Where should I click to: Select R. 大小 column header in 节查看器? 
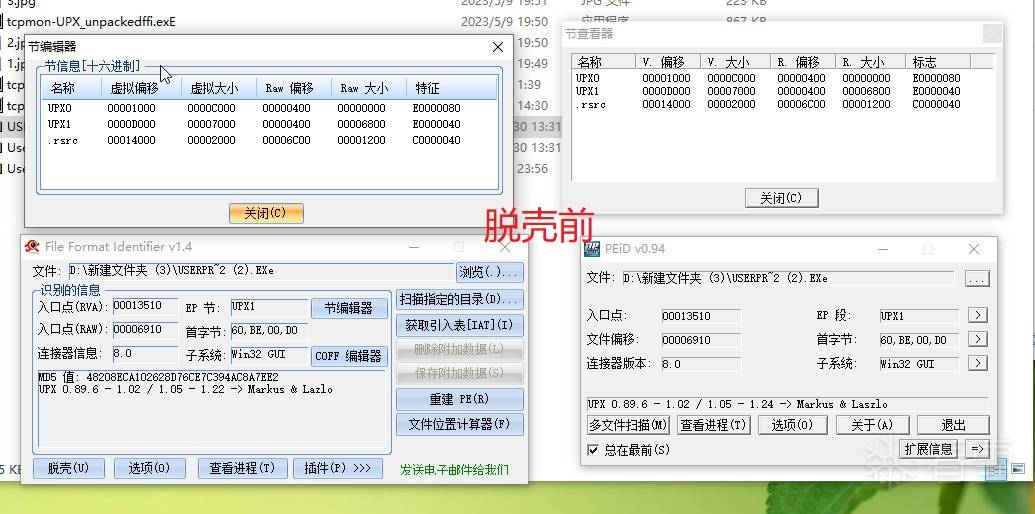(871, 62)
